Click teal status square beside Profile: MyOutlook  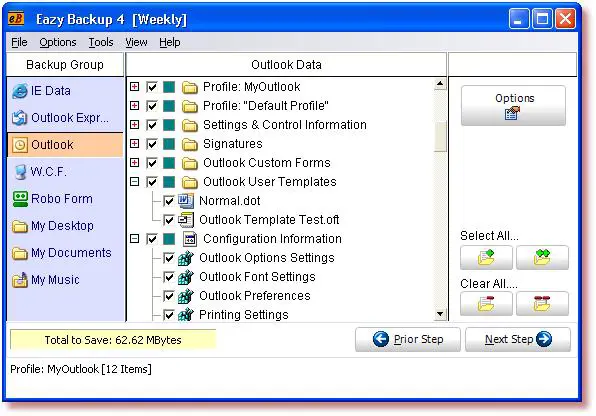(x=169, y=87)
